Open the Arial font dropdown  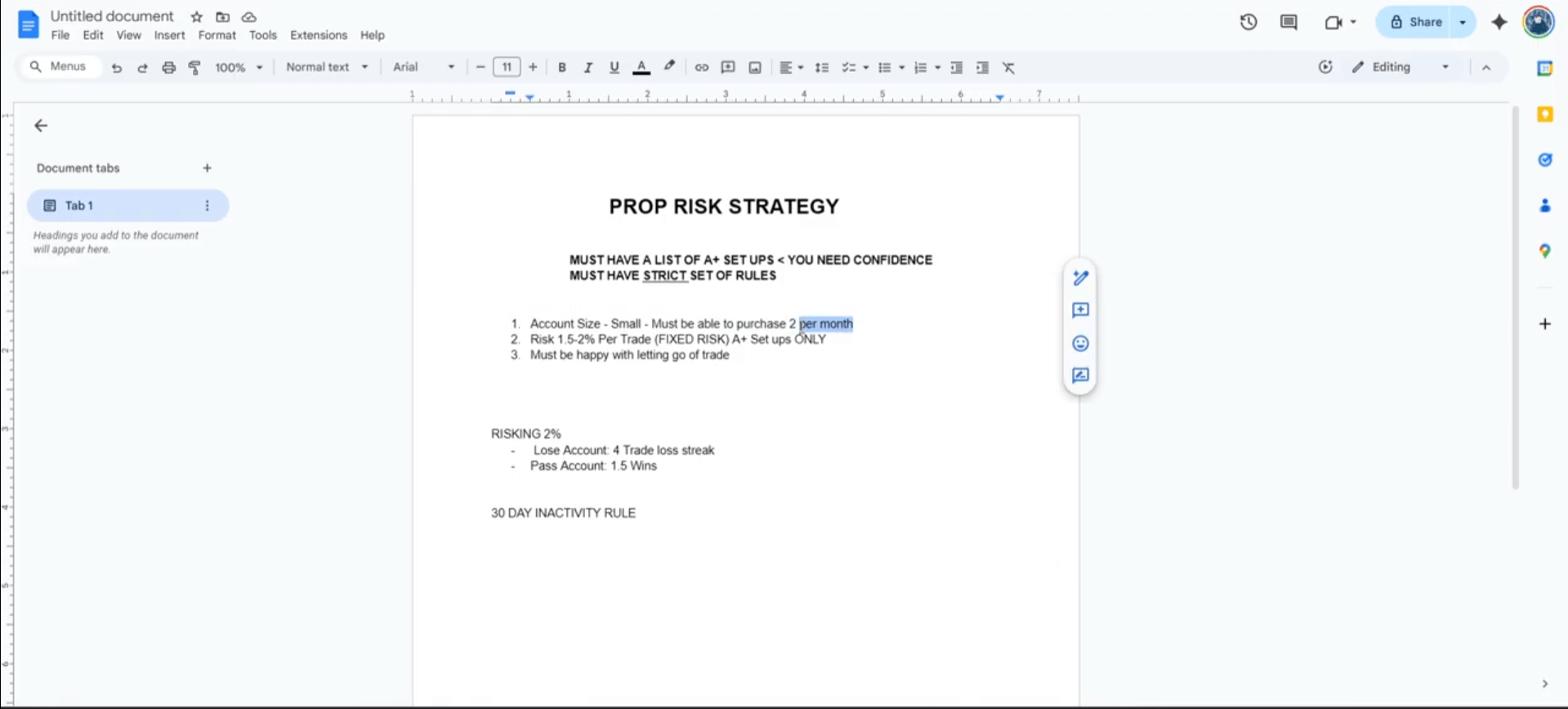423,67
